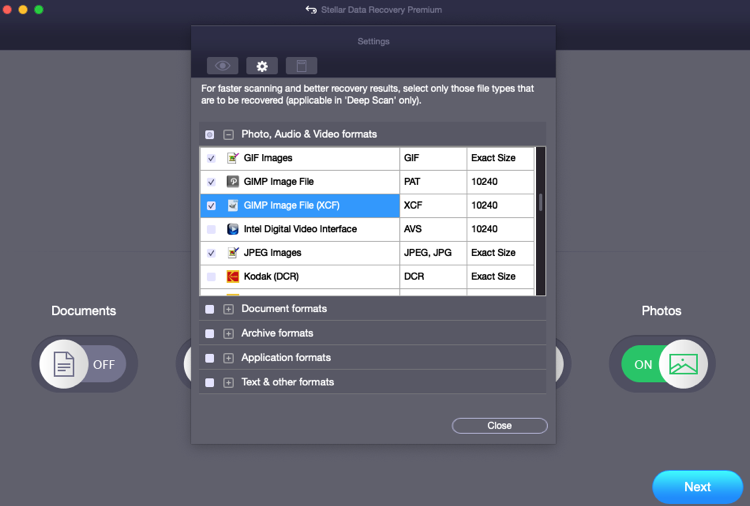750x506 pixels.
Task: Uncheck the JPEG Images checkbox
Action: click(211, 253)
